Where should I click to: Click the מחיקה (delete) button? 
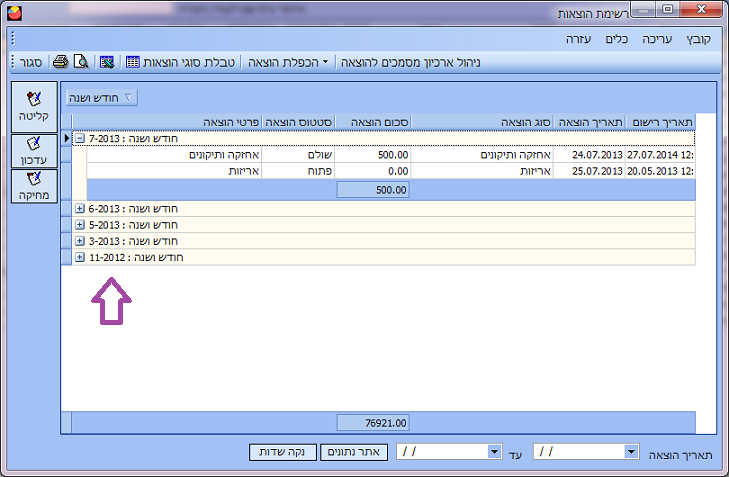(x=35, y=185)
